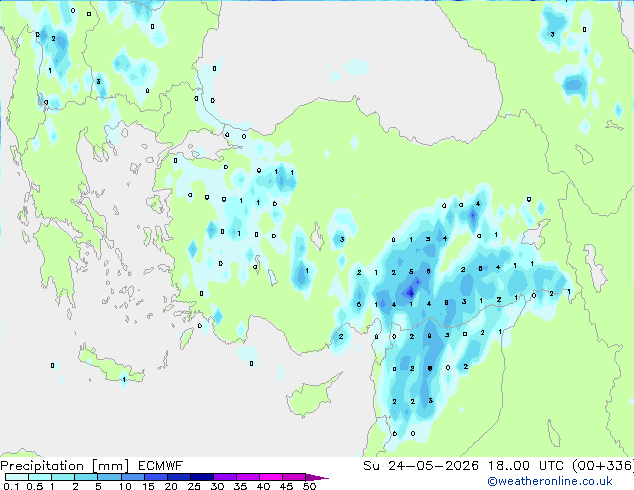Select the 2–5 mm legend swatch
The width and height of the screenshot is (634, 490).
86,477
